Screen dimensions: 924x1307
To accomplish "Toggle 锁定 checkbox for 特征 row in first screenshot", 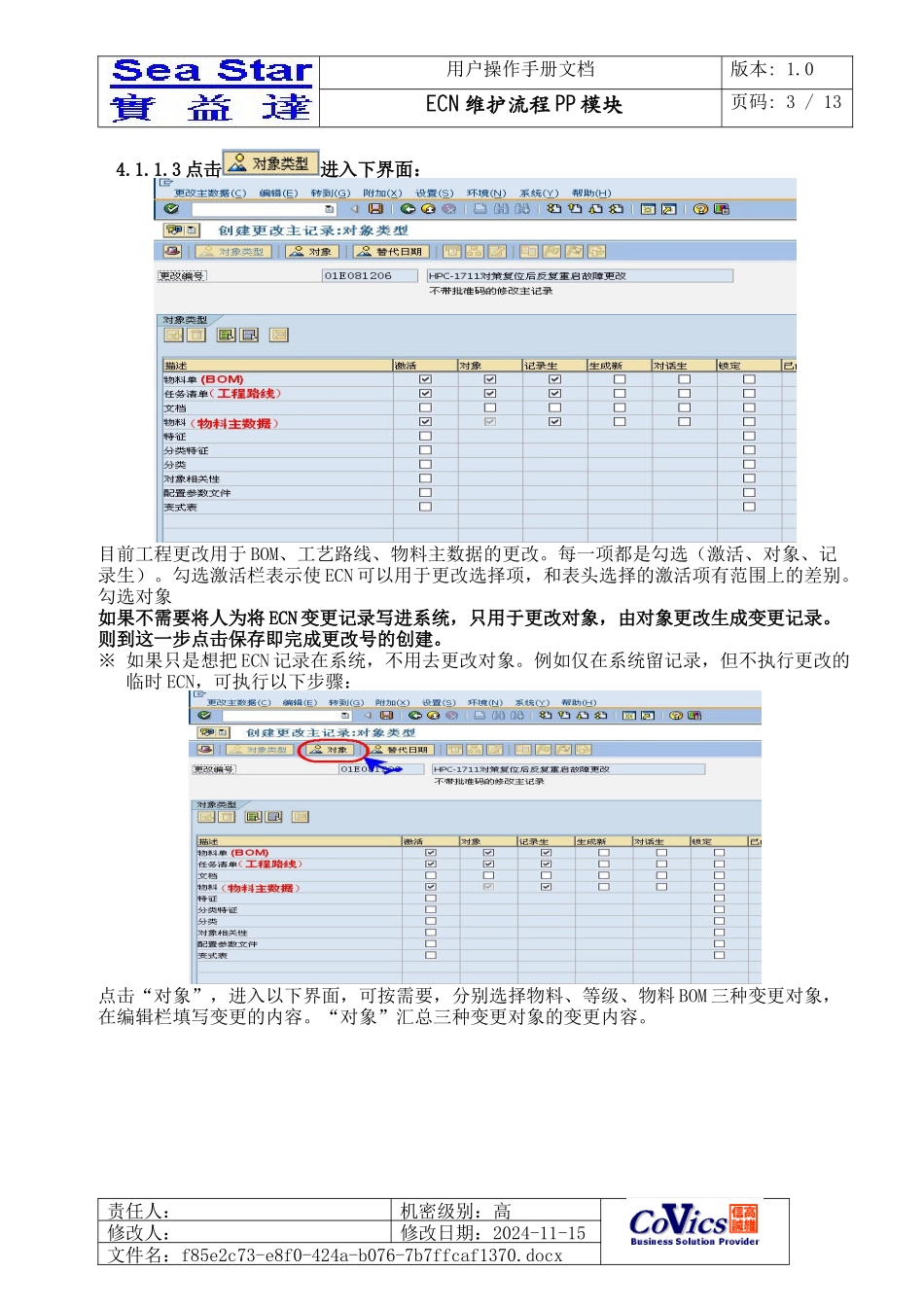I will coord(749,437).
